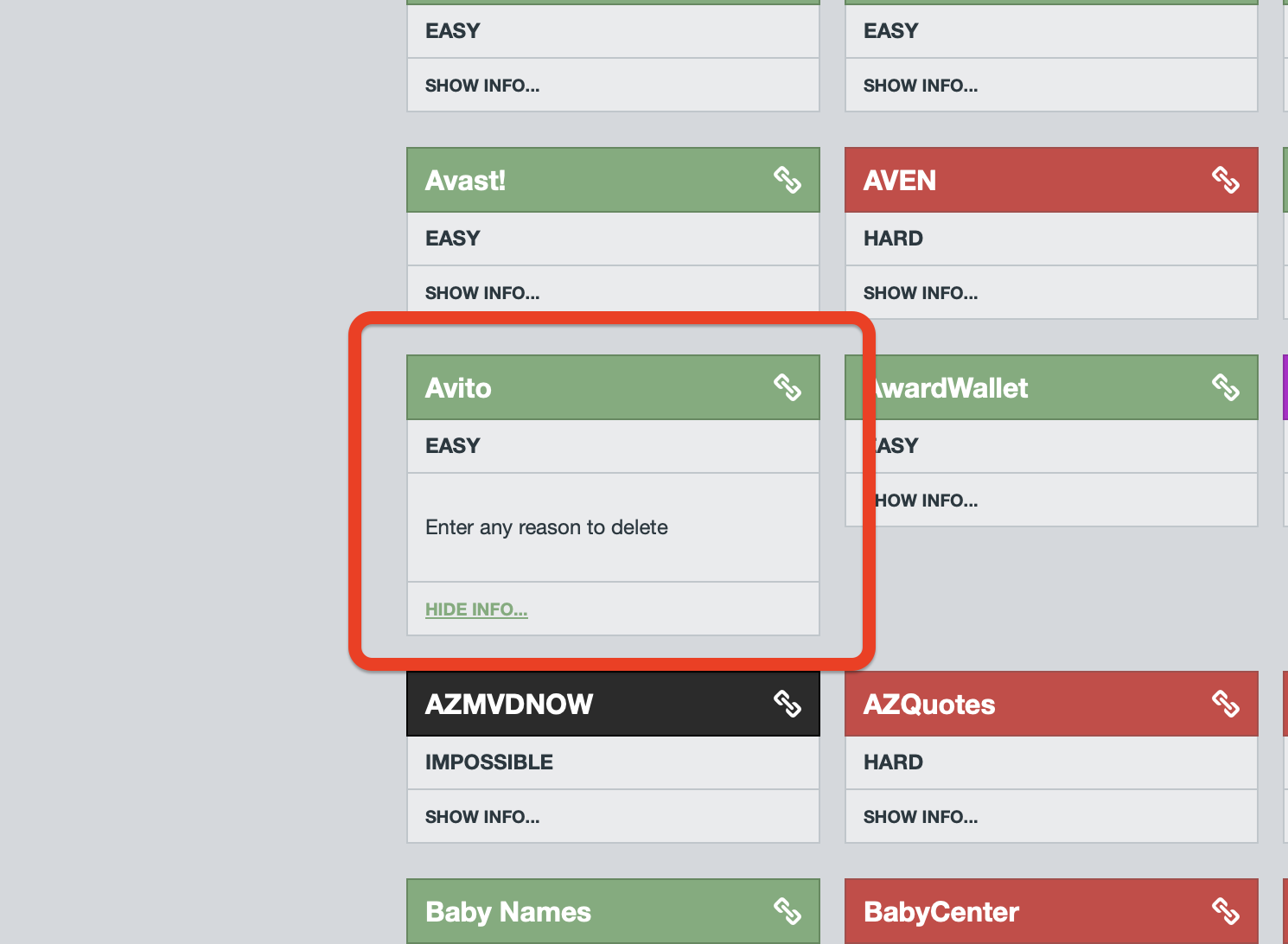Expand Show Info under AVEN
The image size is (1288, 944).
[921, 293]
